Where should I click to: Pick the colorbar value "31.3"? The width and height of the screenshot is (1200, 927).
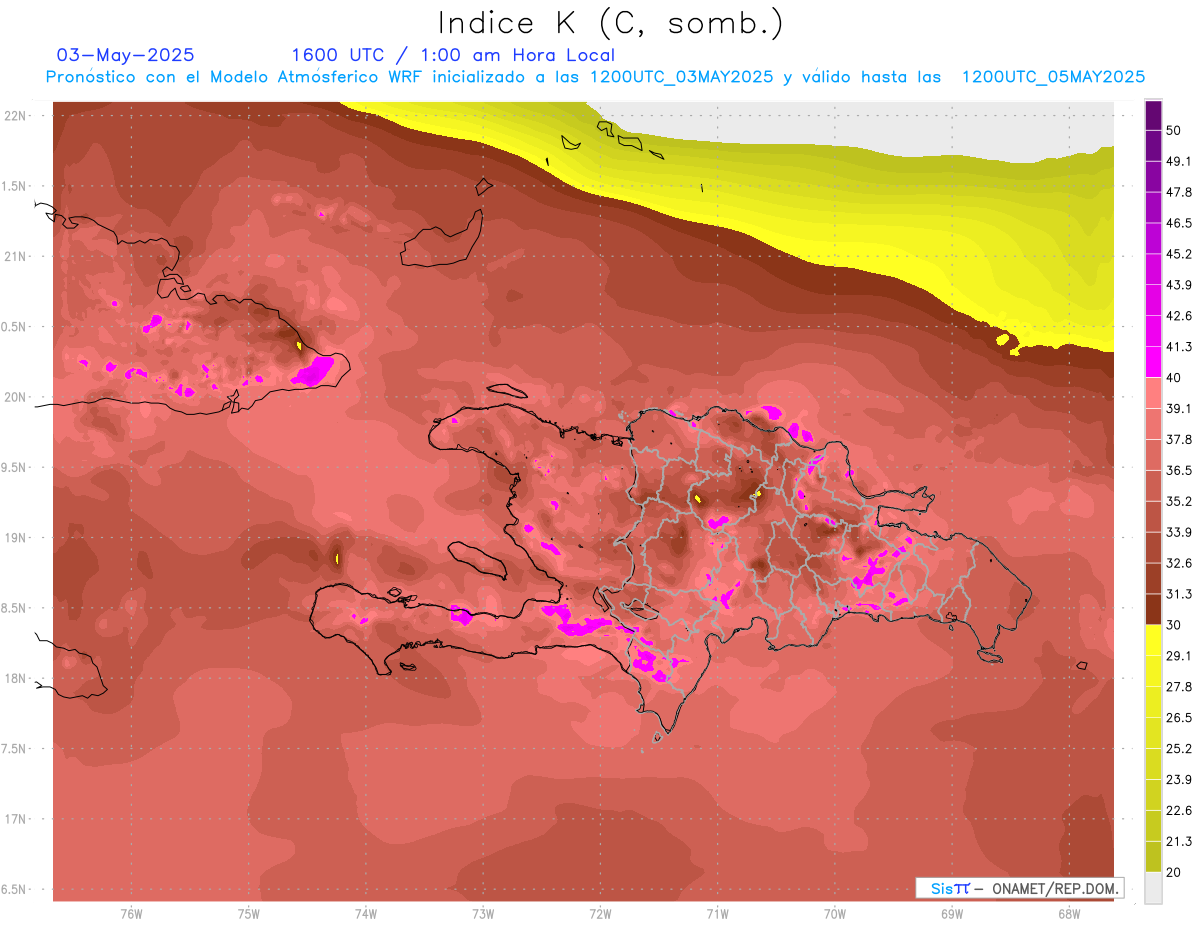[1180, 594]
